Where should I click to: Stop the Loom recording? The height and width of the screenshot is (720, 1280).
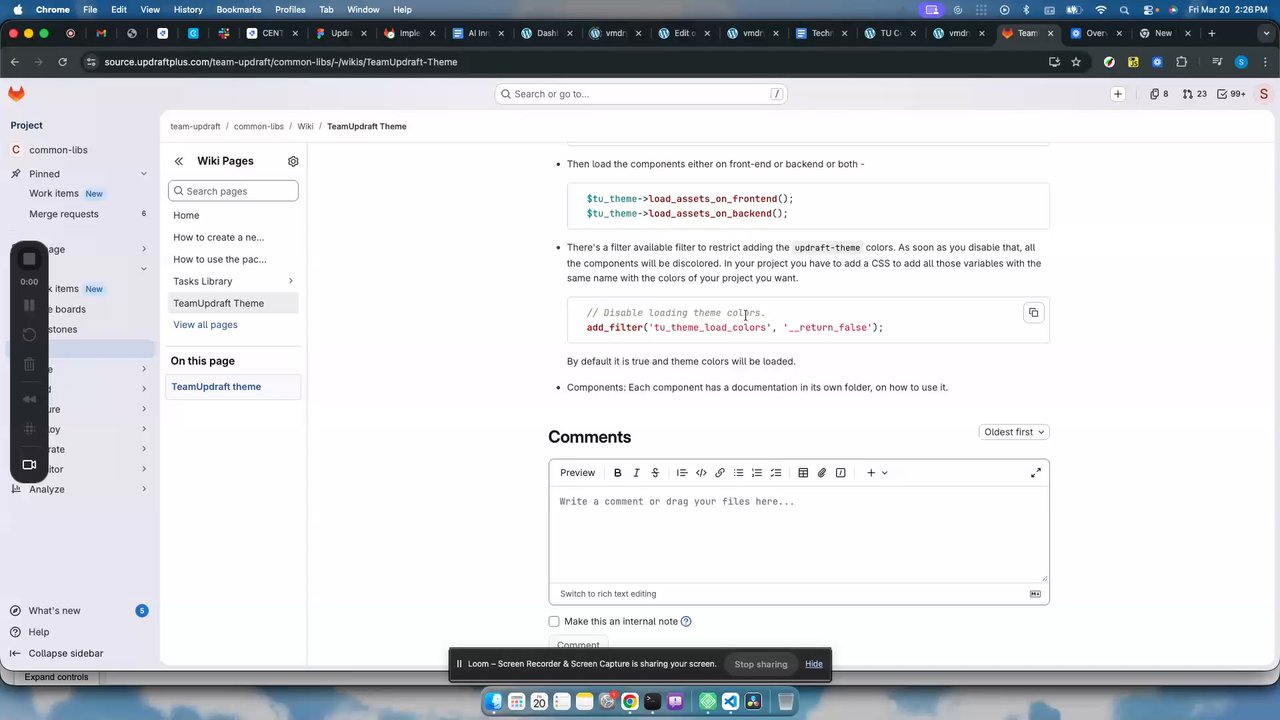click(x=29, y=259)
